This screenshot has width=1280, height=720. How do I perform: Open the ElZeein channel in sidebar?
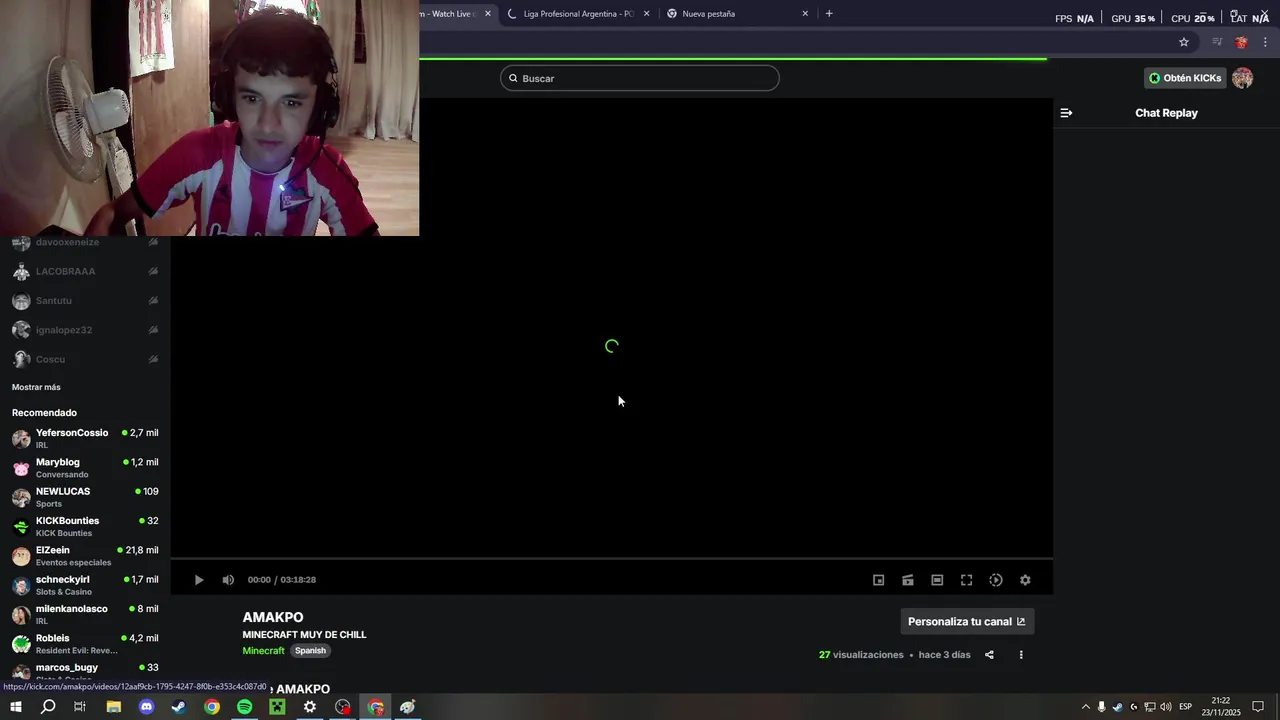click(85, 556)
